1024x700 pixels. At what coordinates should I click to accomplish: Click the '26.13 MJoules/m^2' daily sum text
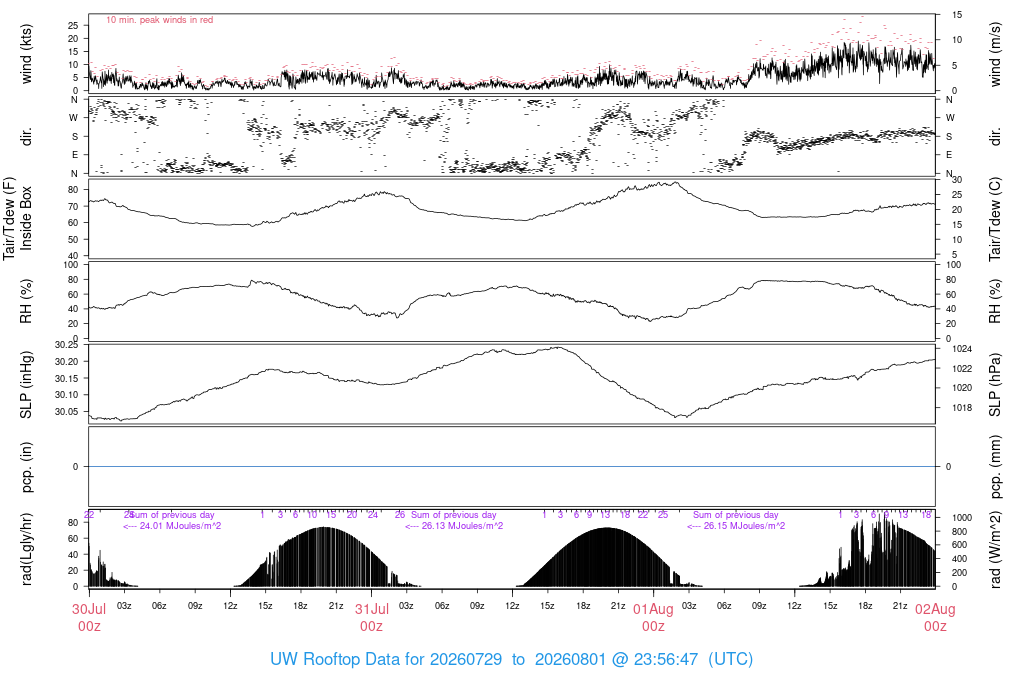pyautogui.click(x=454, y=526)
